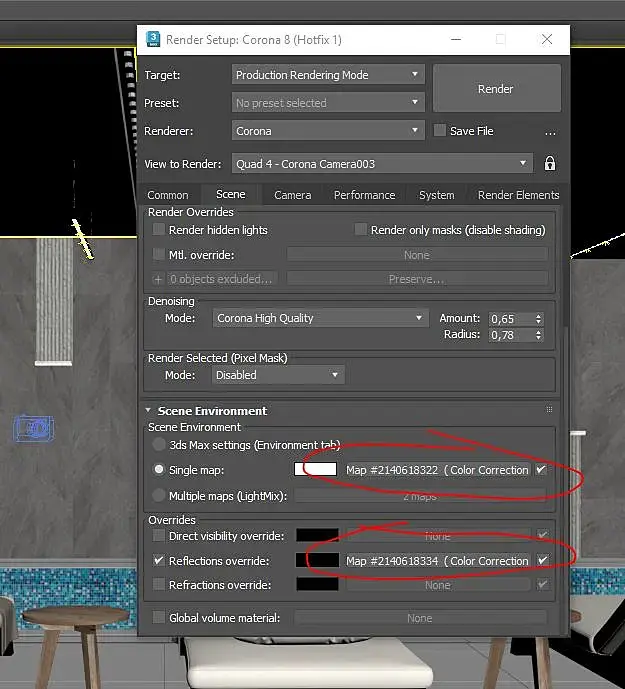
Task: Choose Multiple maps (LightMix) radio
Action: click(159, 495)
